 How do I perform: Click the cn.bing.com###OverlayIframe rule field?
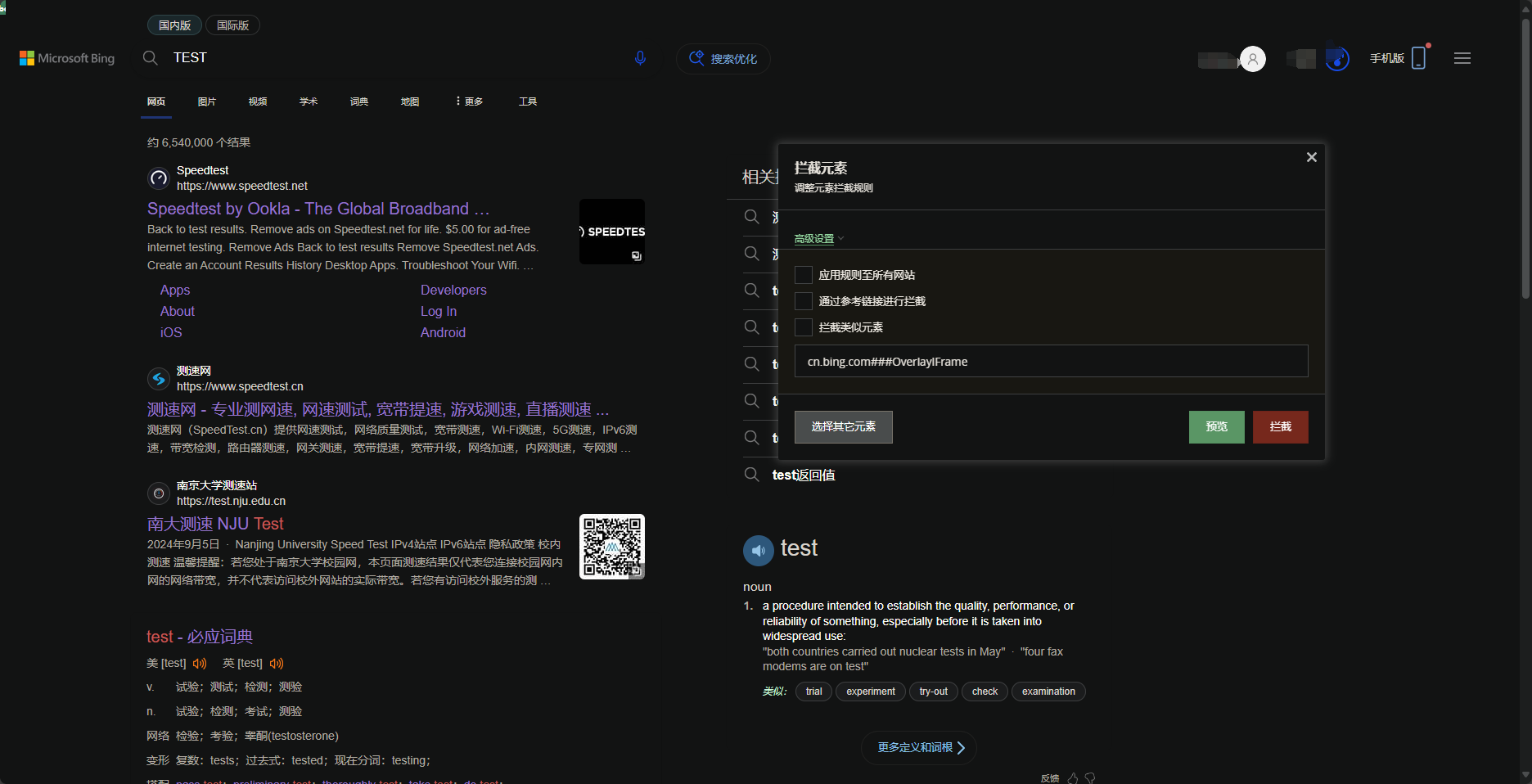pyautogui.click(x=1052, y=361)
